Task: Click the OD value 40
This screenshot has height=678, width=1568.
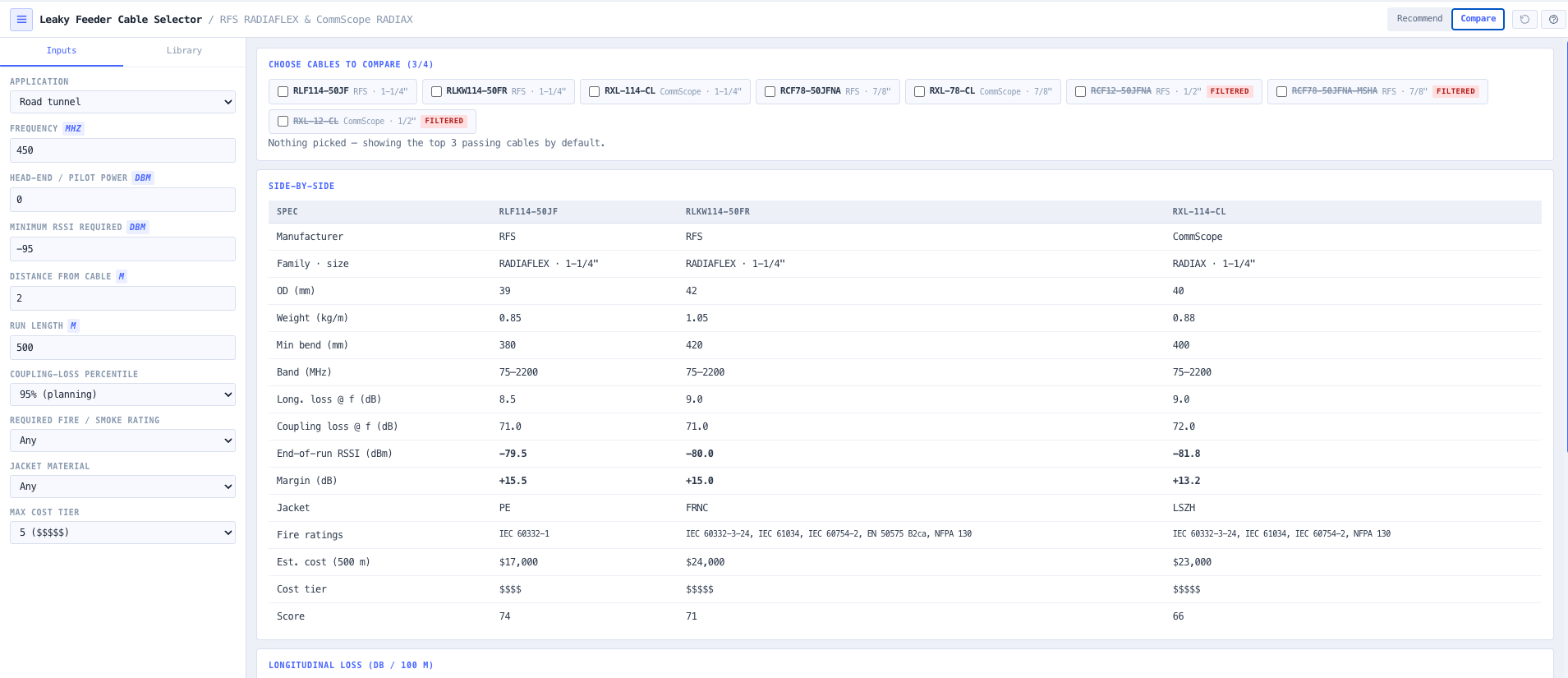Action: [1179, 291]
